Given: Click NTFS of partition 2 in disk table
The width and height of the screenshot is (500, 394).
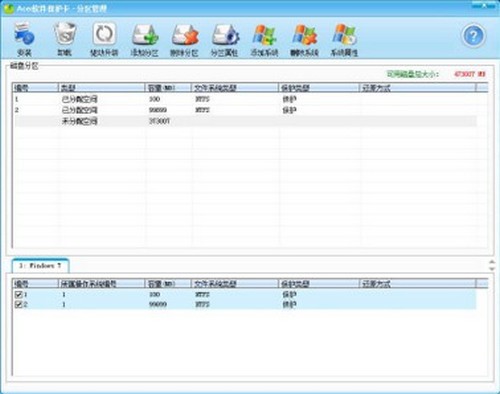Looking at the screenshot, I should (202, 110).
